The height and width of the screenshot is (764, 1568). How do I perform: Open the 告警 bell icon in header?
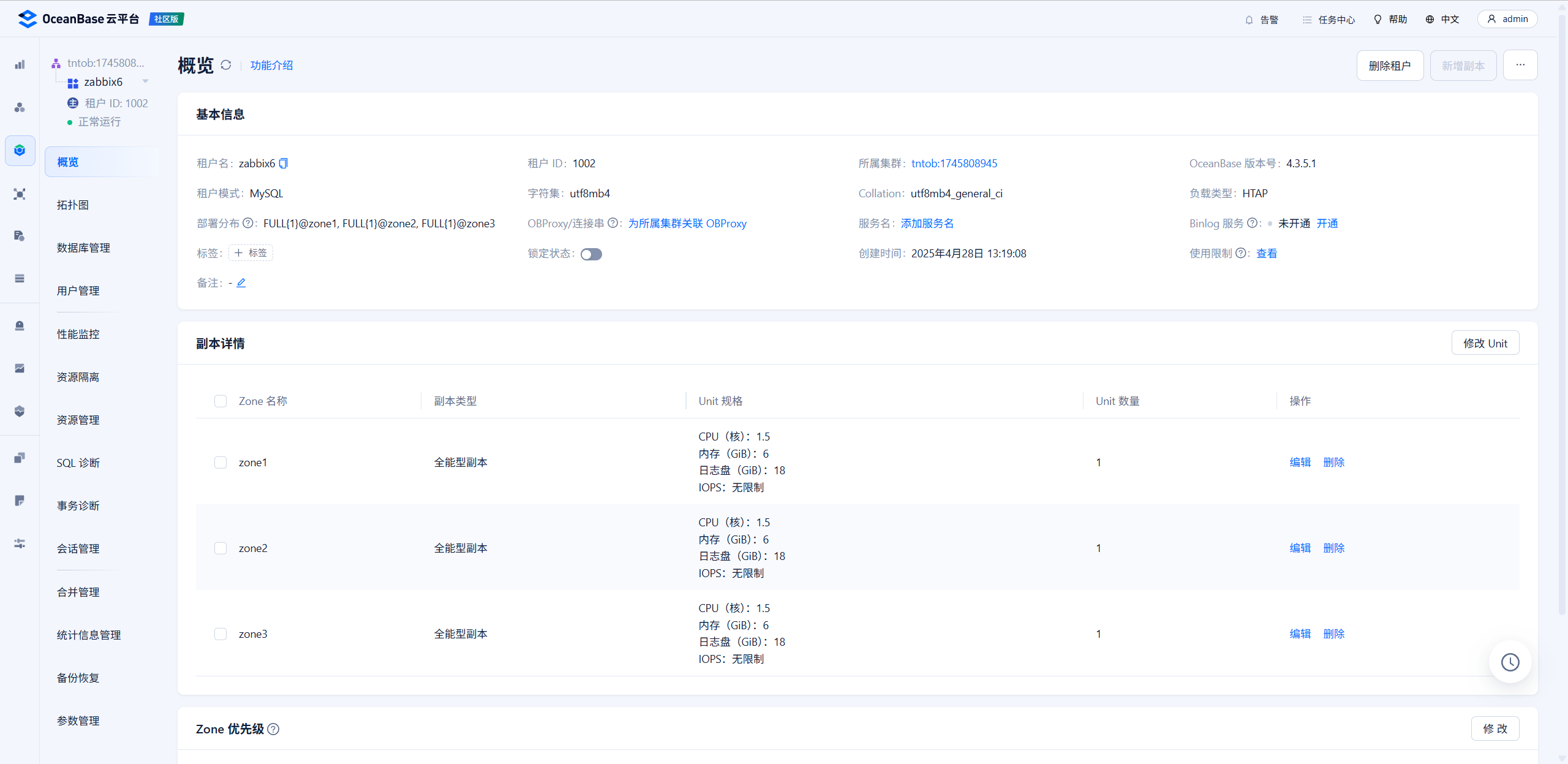click(1249, 20)
